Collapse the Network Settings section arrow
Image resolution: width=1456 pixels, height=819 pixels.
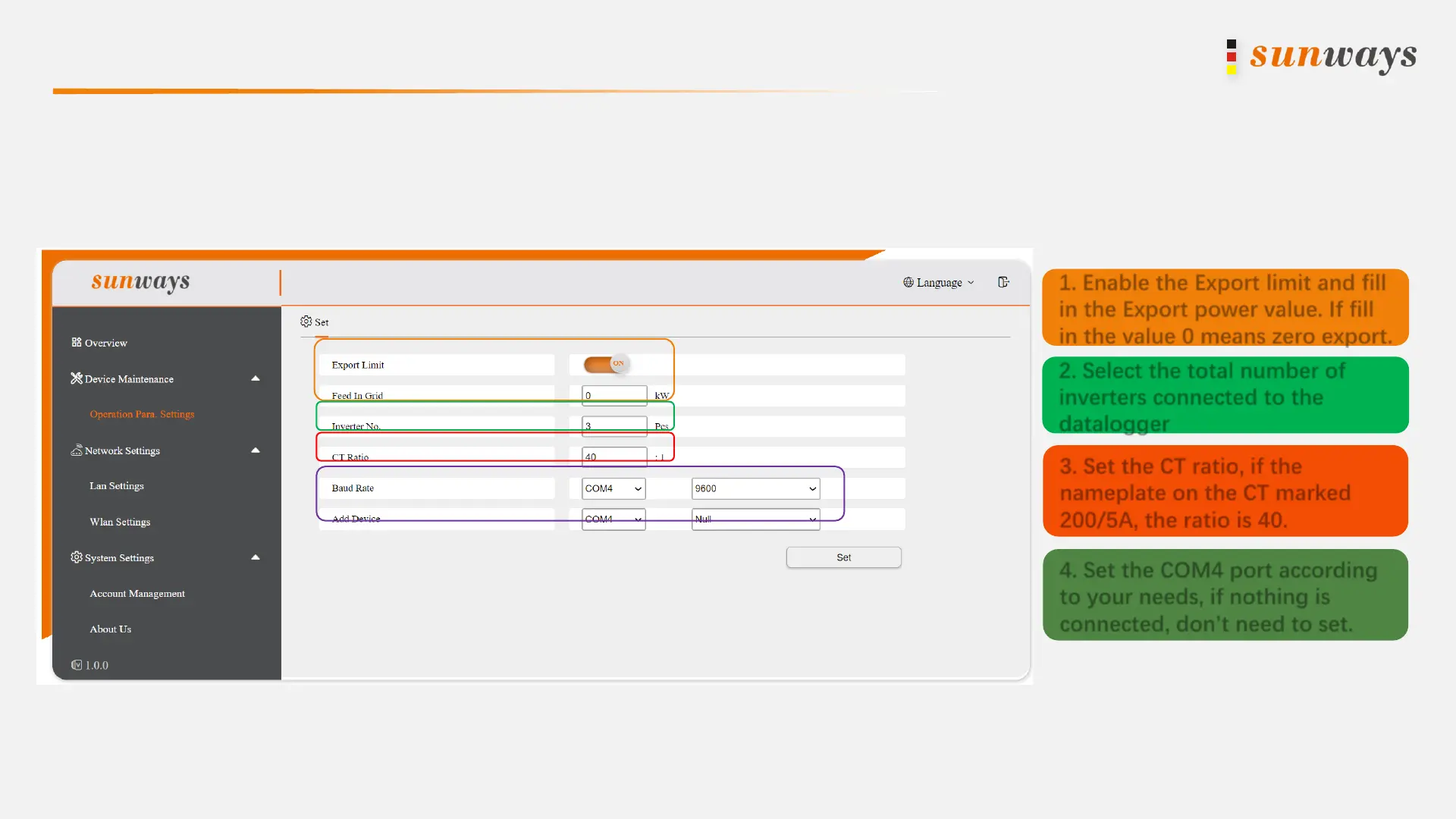point(256,450)
